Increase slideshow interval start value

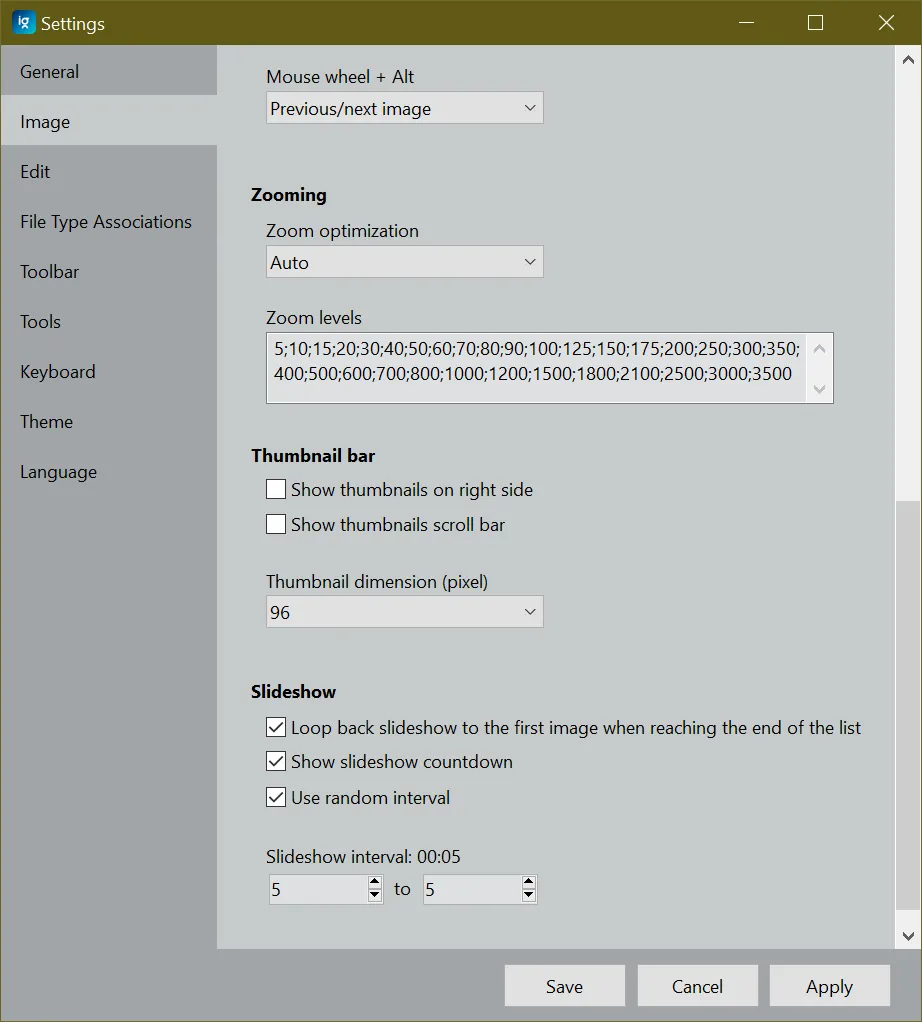pyautogui.click(x=375, y=883)
